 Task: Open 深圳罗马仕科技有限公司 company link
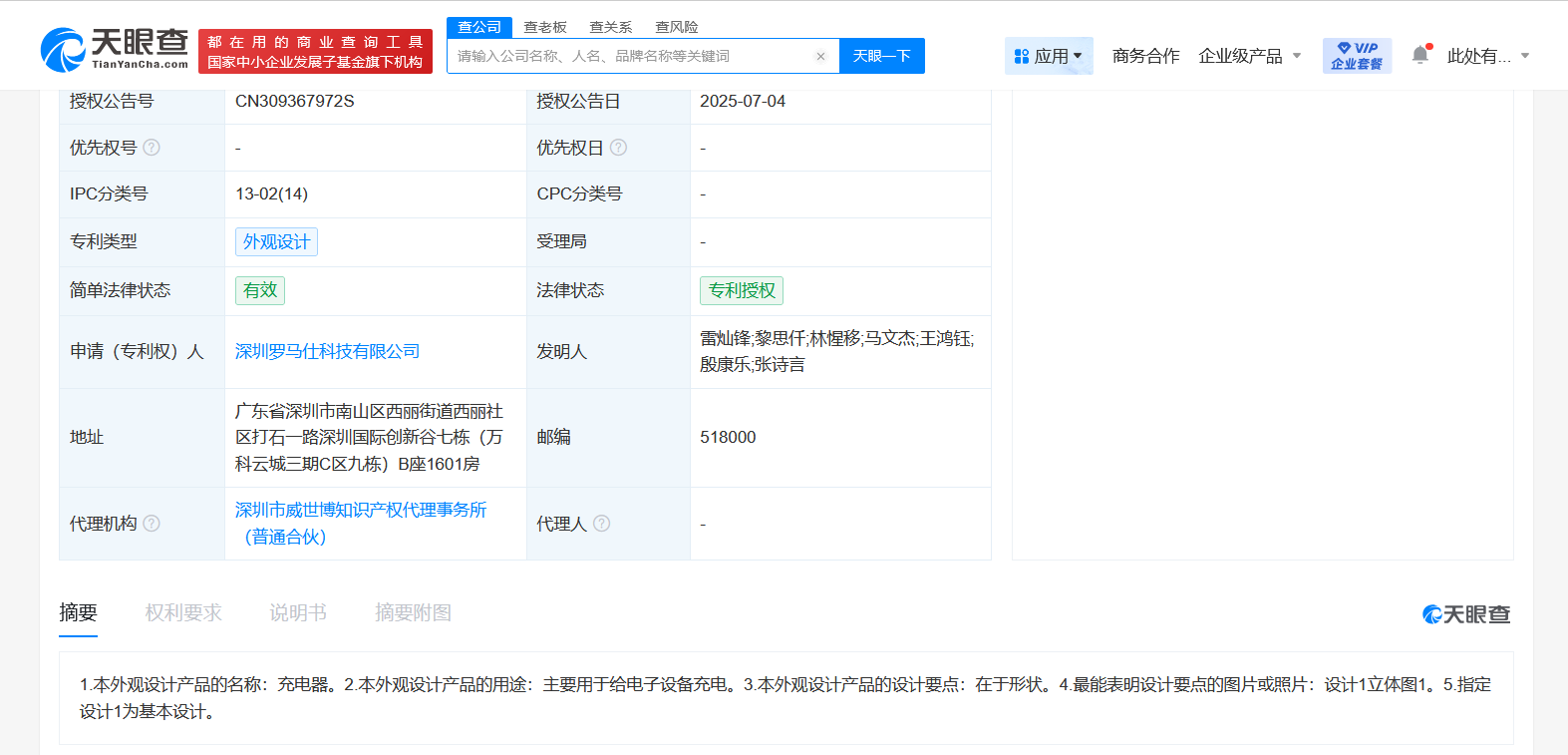(327, 351)
